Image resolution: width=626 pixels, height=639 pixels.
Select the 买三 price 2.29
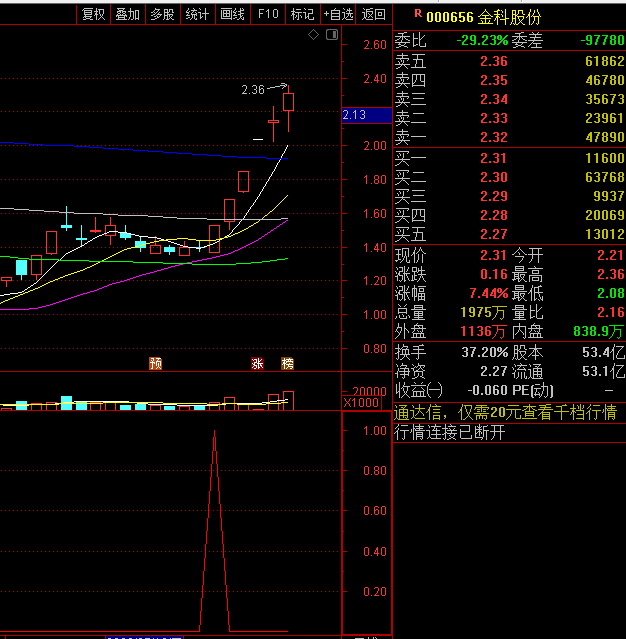[494, 196]
